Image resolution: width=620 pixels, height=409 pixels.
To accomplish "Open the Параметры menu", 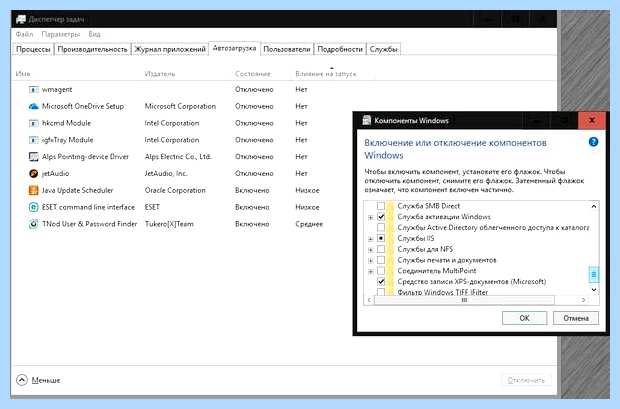I will point(60,34).
